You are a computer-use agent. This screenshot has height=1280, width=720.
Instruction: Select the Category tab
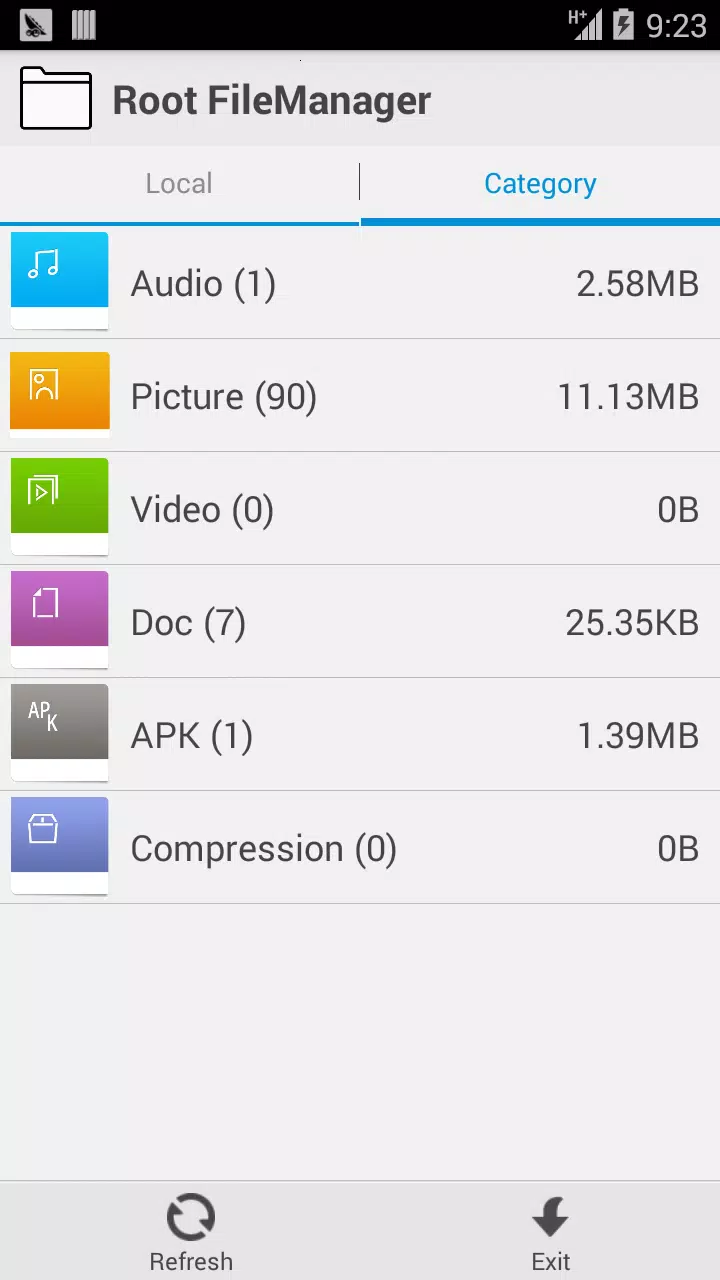point(540,184)
